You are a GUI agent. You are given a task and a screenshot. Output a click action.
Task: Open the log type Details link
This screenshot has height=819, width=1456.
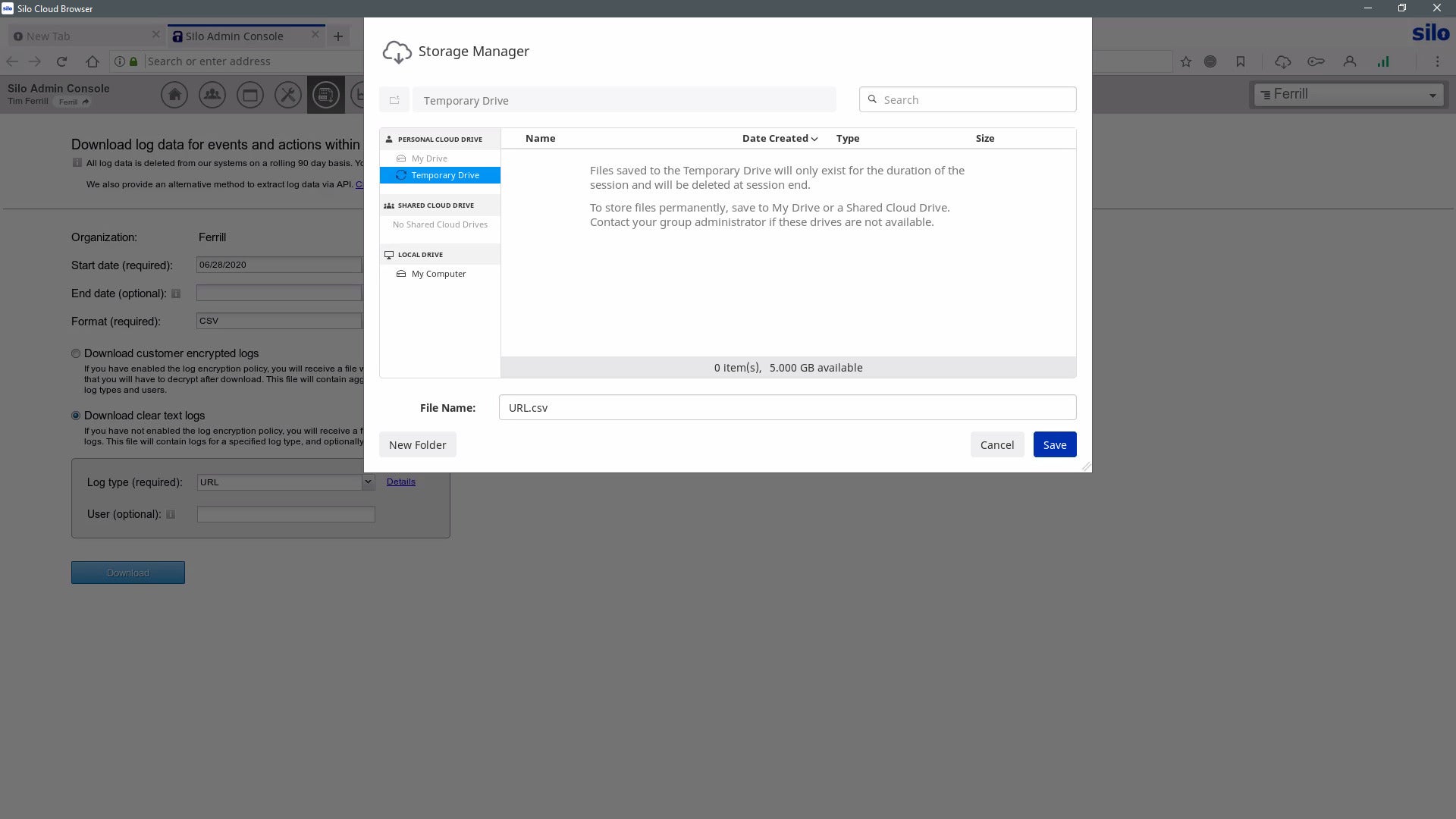pyautogui.click(x=401, y=482)
